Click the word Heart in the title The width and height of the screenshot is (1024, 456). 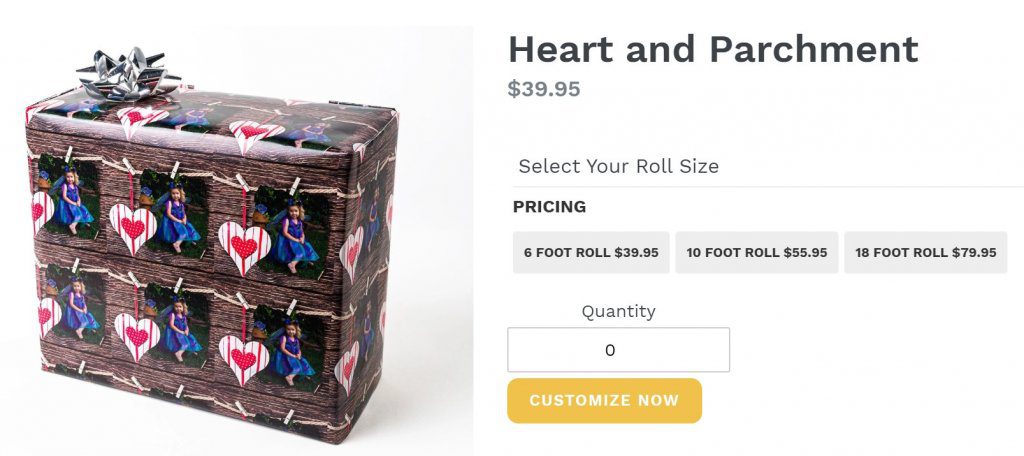[x=563, y=49]
